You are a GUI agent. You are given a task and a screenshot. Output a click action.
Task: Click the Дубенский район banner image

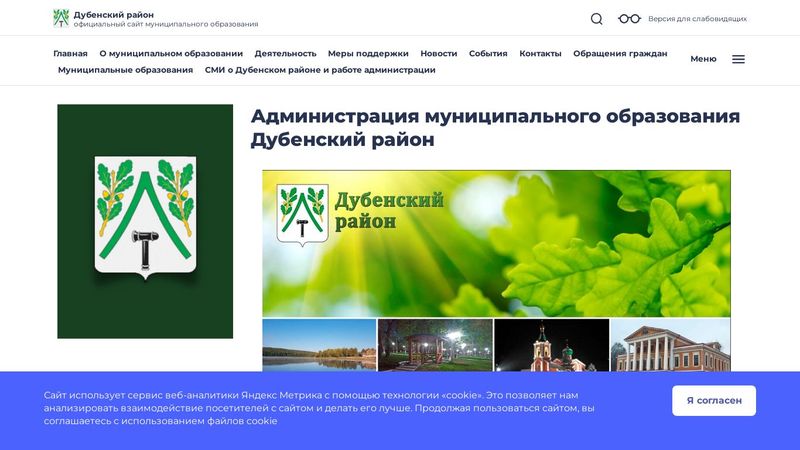pos(496,243)
